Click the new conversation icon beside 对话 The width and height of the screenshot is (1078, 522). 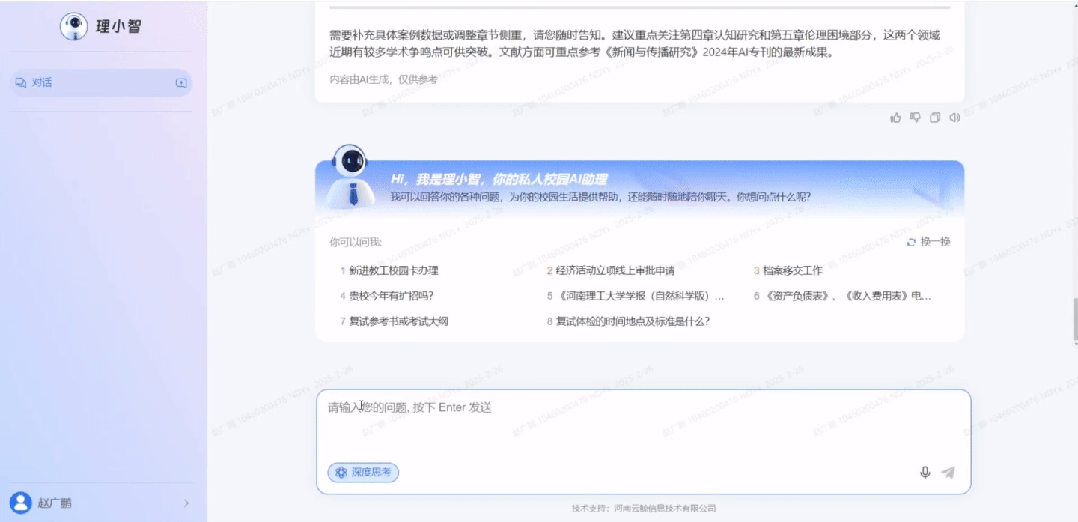(x=181, y=83)
